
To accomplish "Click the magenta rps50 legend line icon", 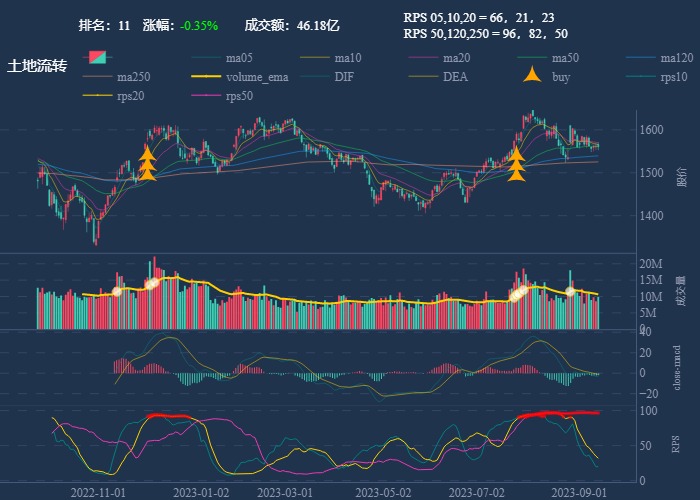I will pyautogui.click(x=206, y=96).
